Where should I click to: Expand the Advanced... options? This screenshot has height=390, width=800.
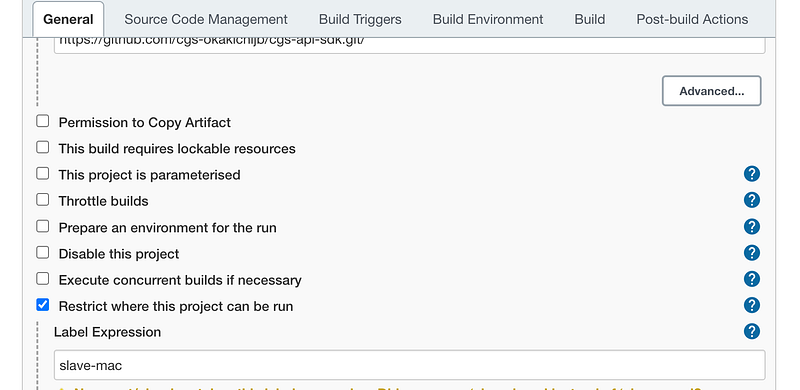(x=712, y=91)
